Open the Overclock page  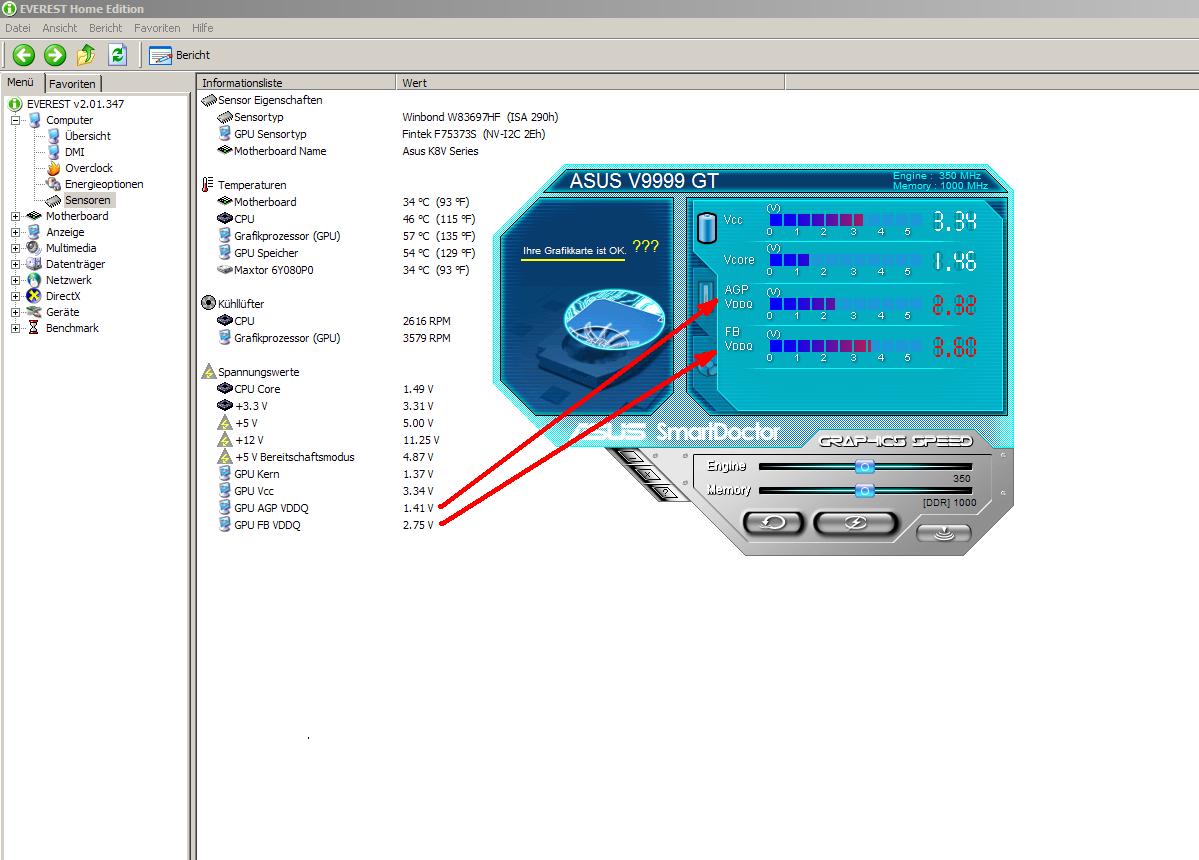pos(89,168)
